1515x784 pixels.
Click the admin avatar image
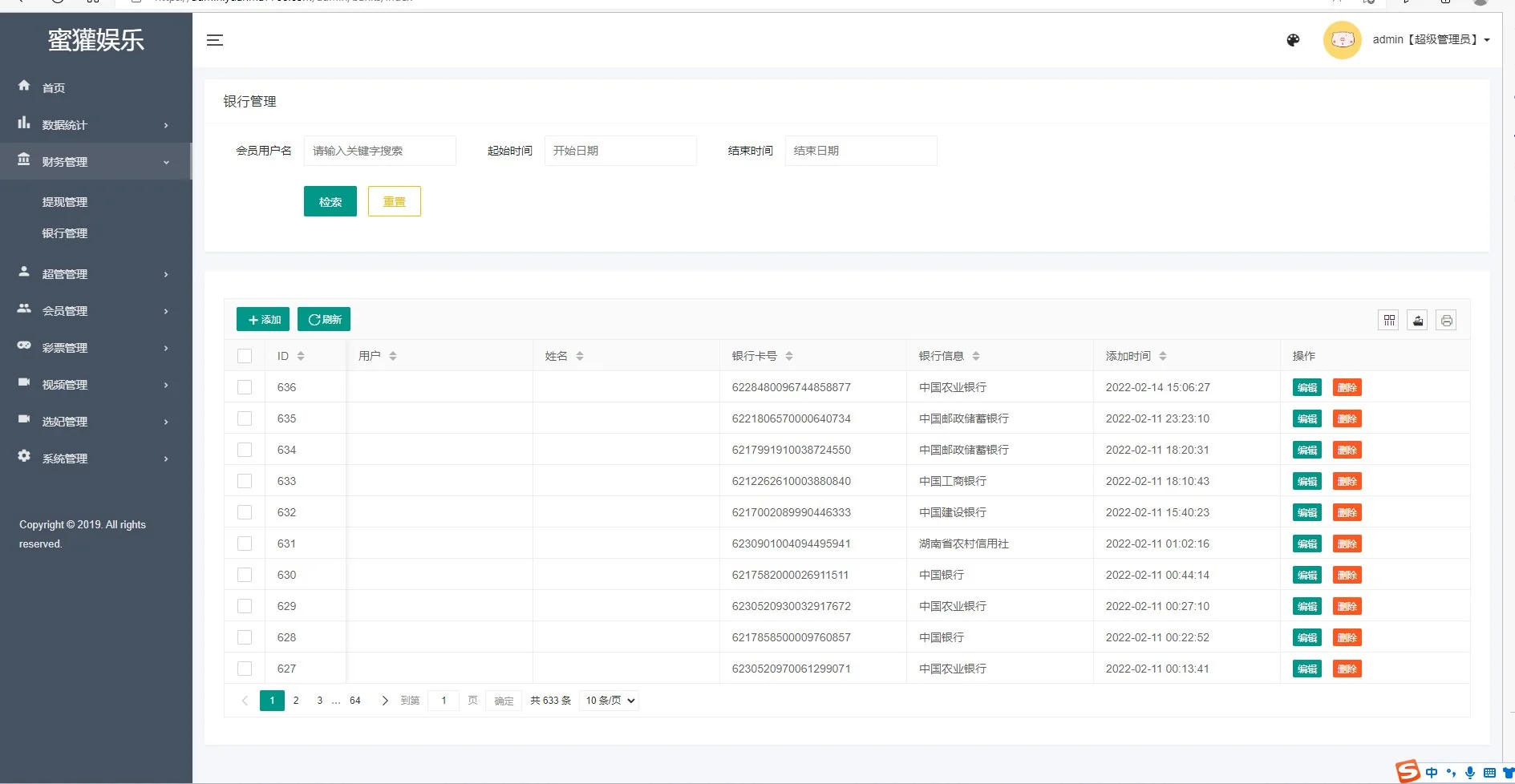(x=1342, y=40)
